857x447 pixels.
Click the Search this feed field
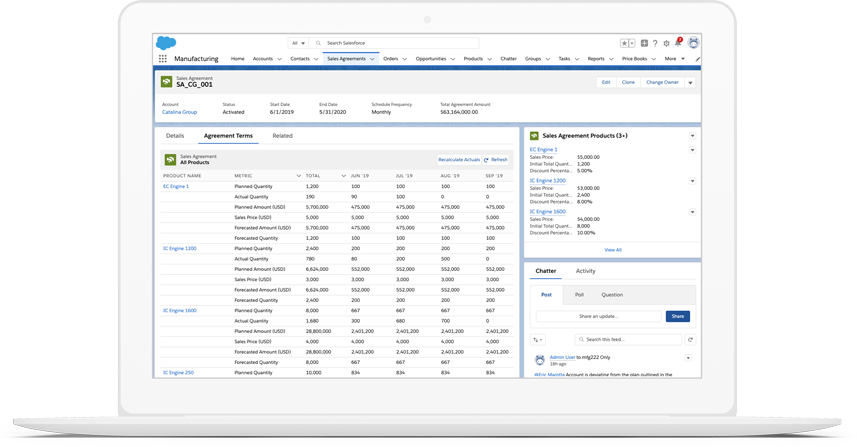pyautogui.click(x=628, y=340)
